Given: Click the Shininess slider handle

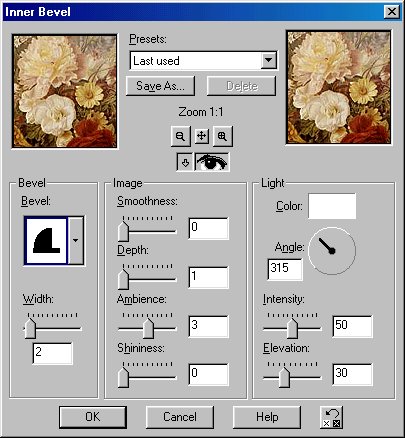Looking at the screenshot, I should [123, 377].
